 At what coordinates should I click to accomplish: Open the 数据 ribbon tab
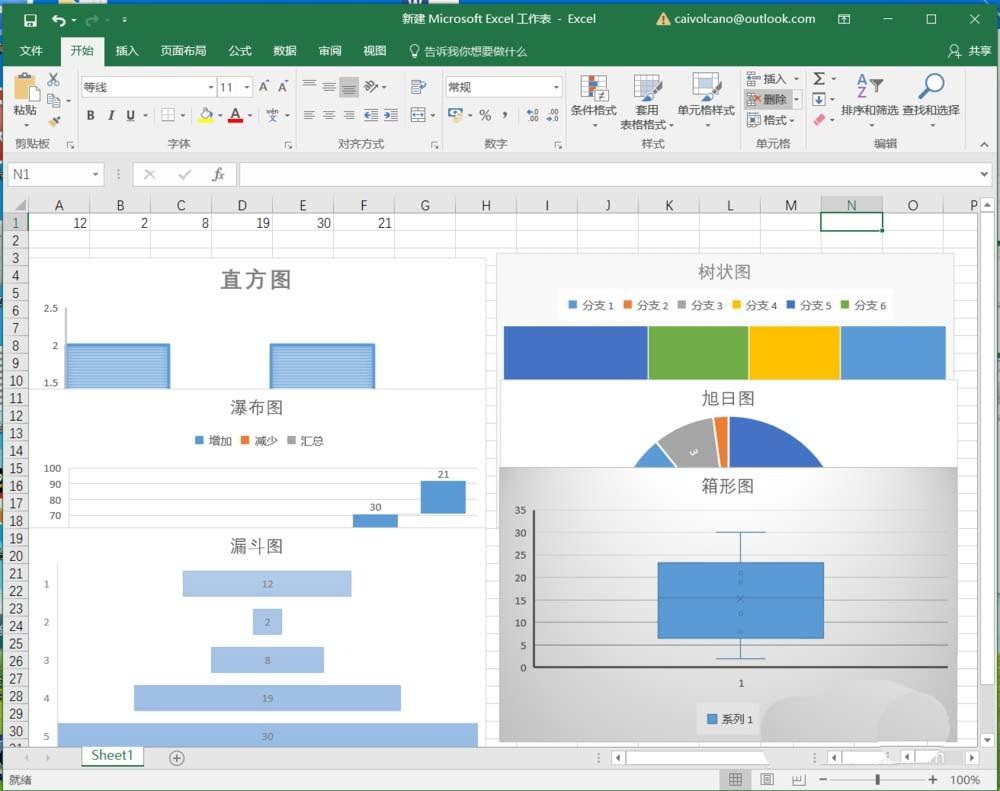[x=284, y=51]
